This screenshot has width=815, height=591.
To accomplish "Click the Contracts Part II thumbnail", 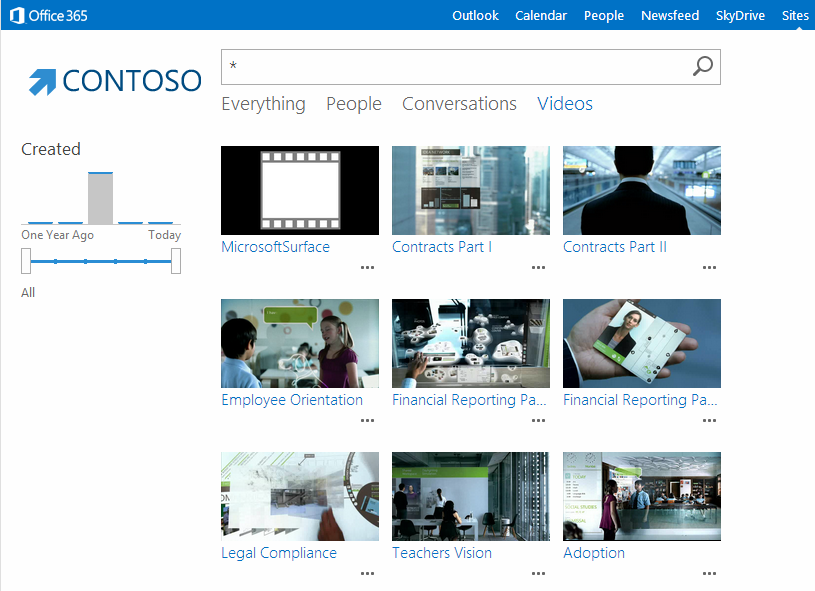I will pyautogui.click(x=642, y=190).
